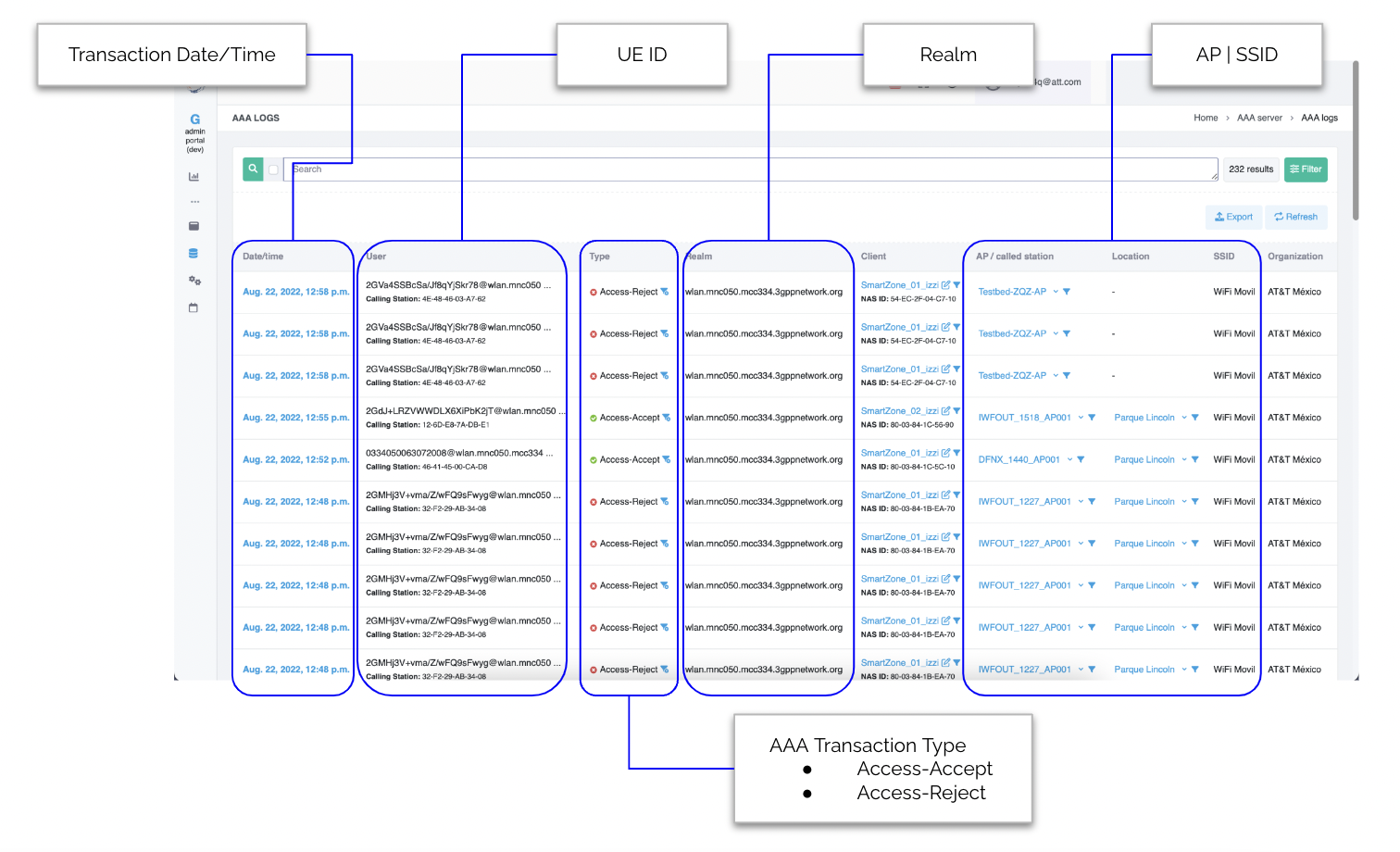Go to Home in the breadcrumb
The image size is (1400, 852).
click(1206, 119)
